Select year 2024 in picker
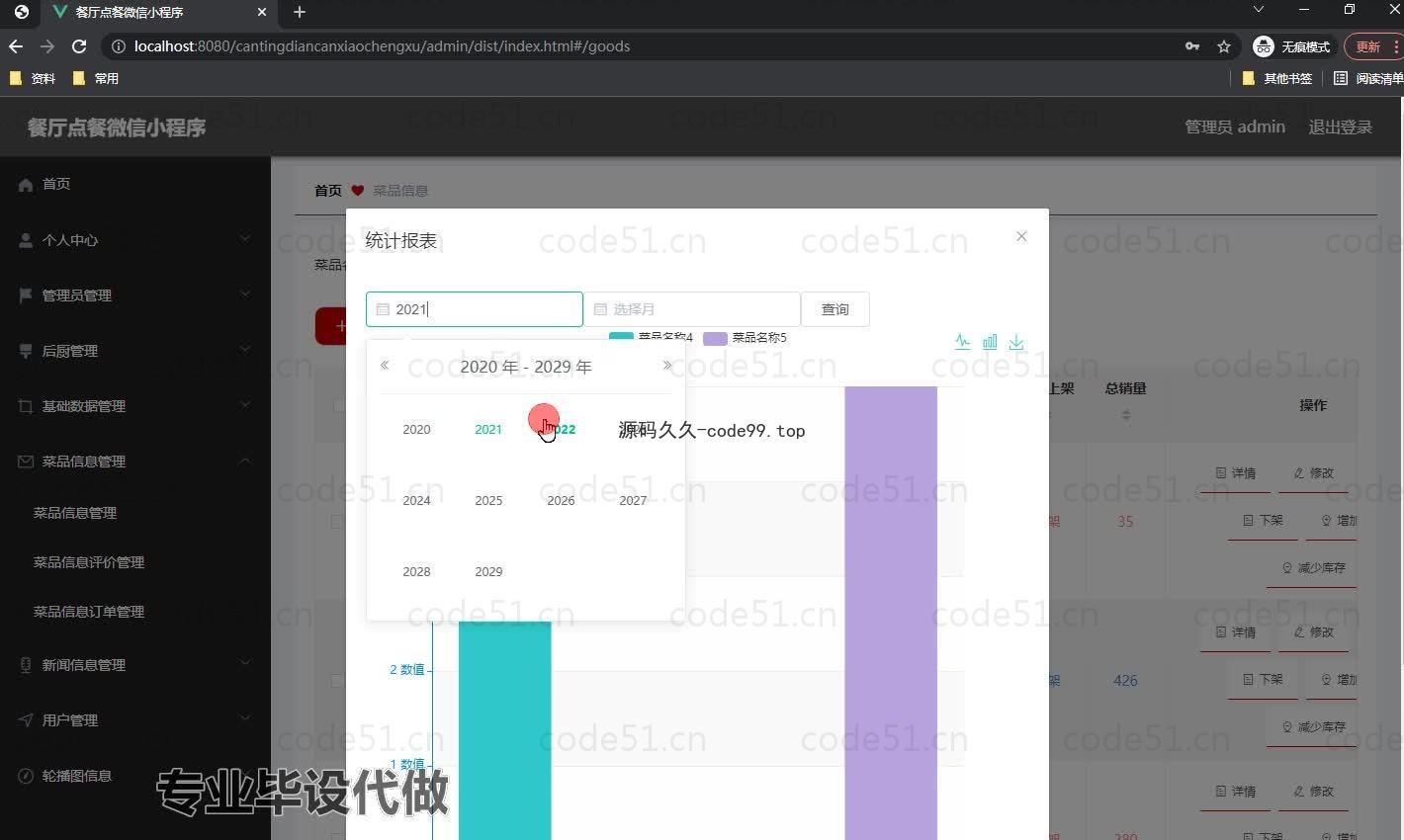 click(x=416, y=500)
